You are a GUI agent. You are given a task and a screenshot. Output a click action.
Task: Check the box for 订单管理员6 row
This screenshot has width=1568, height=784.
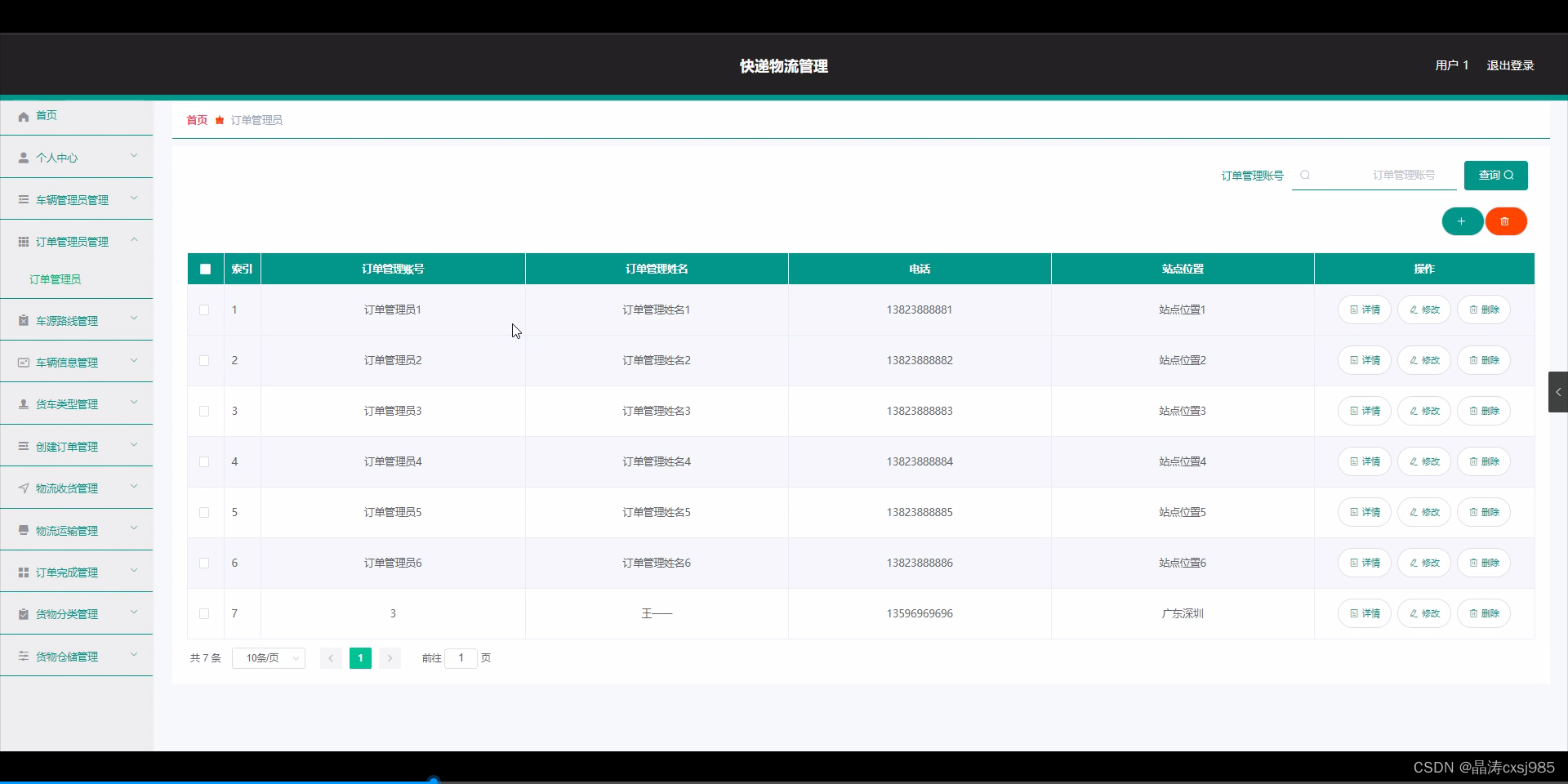(x=204, y=563)
